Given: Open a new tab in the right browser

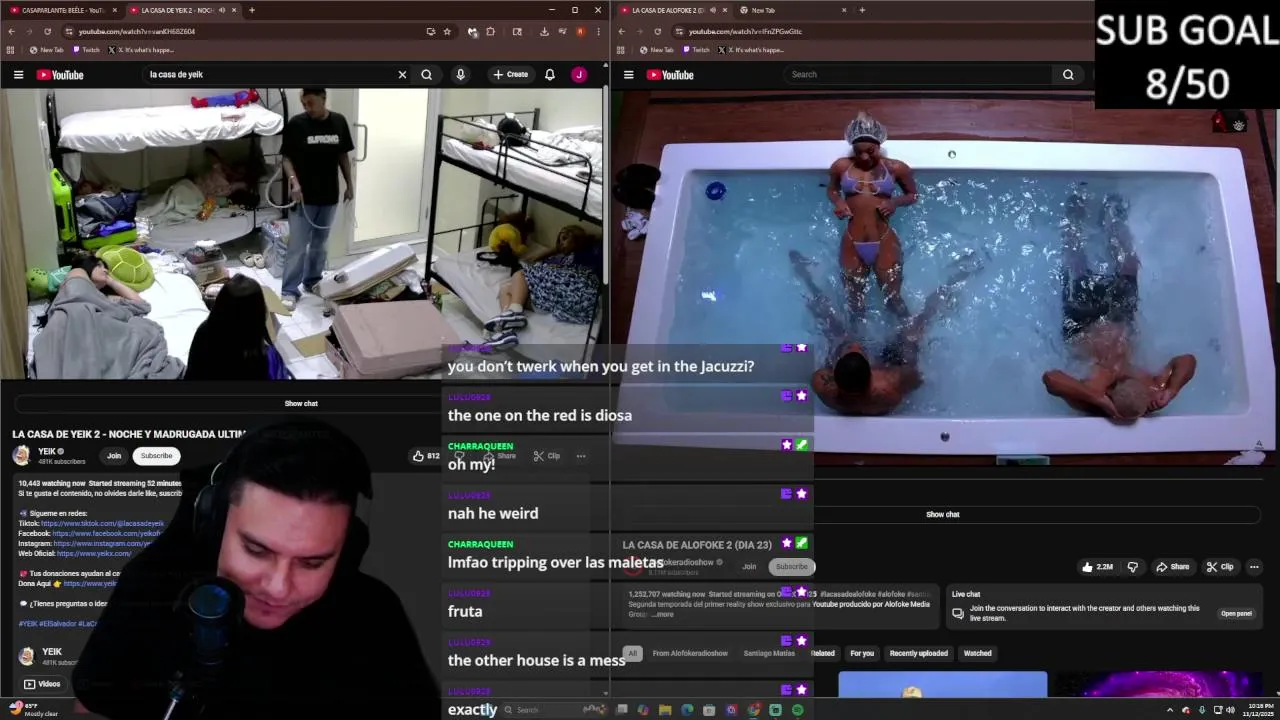Looking at the screenshot, I should coord(862,10).
